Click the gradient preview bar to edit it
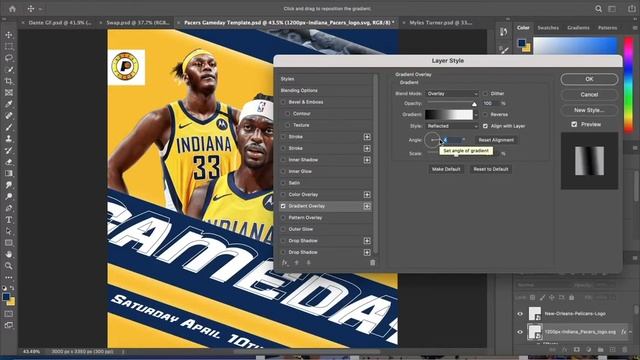This screenshot has width=640, height=360. click(x=449, y=115)
